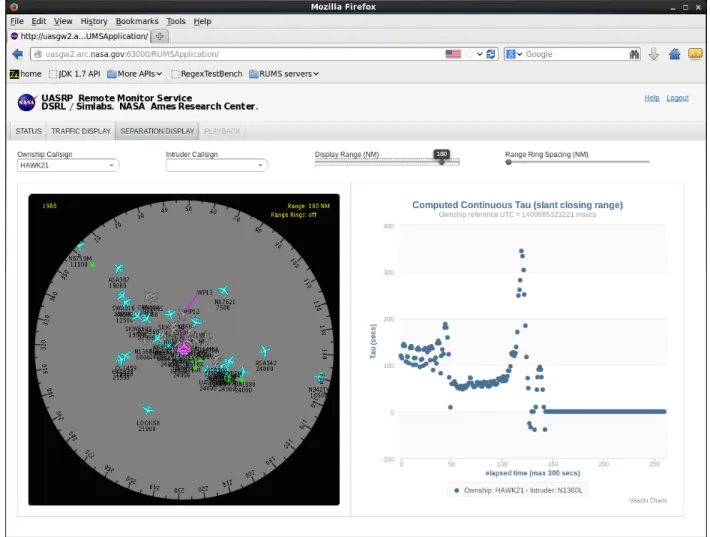Click the reload icon in address bar
This screenshot has width=710, height=537.
click(x=490, y=54)
